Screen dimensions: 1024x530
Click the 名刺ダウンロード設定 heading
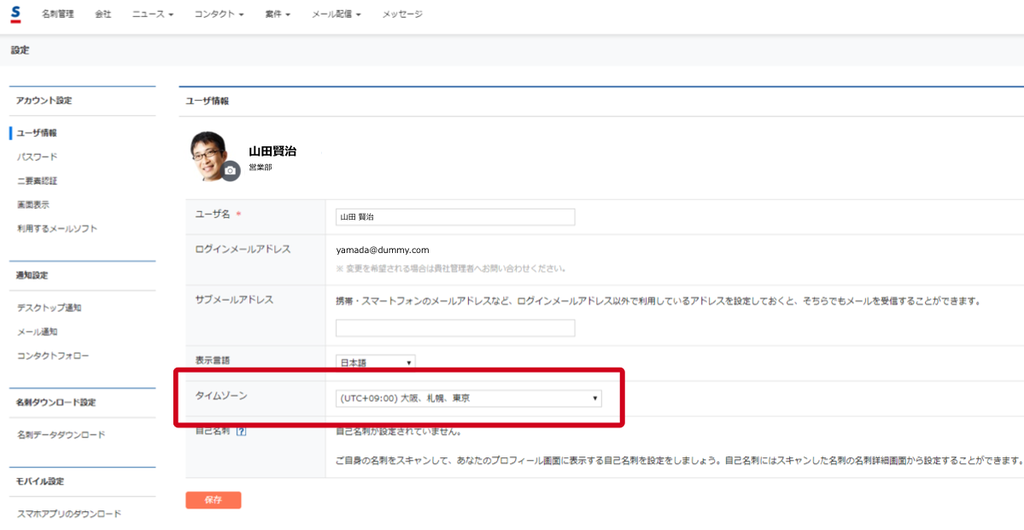click(x=56, y=403)
